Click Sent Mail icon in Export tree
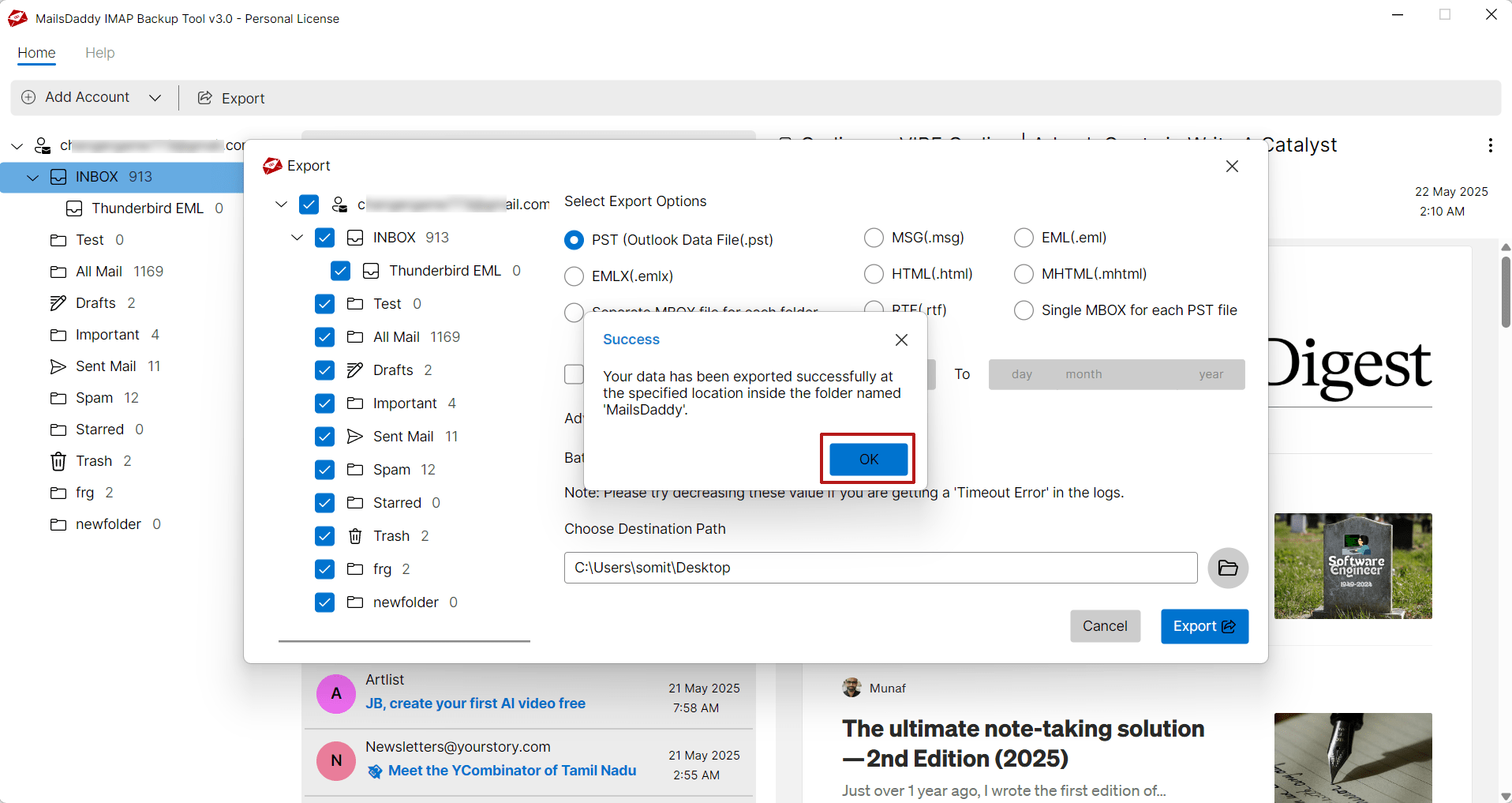This screenshot has width=1512, height=803. pos(355,437)
